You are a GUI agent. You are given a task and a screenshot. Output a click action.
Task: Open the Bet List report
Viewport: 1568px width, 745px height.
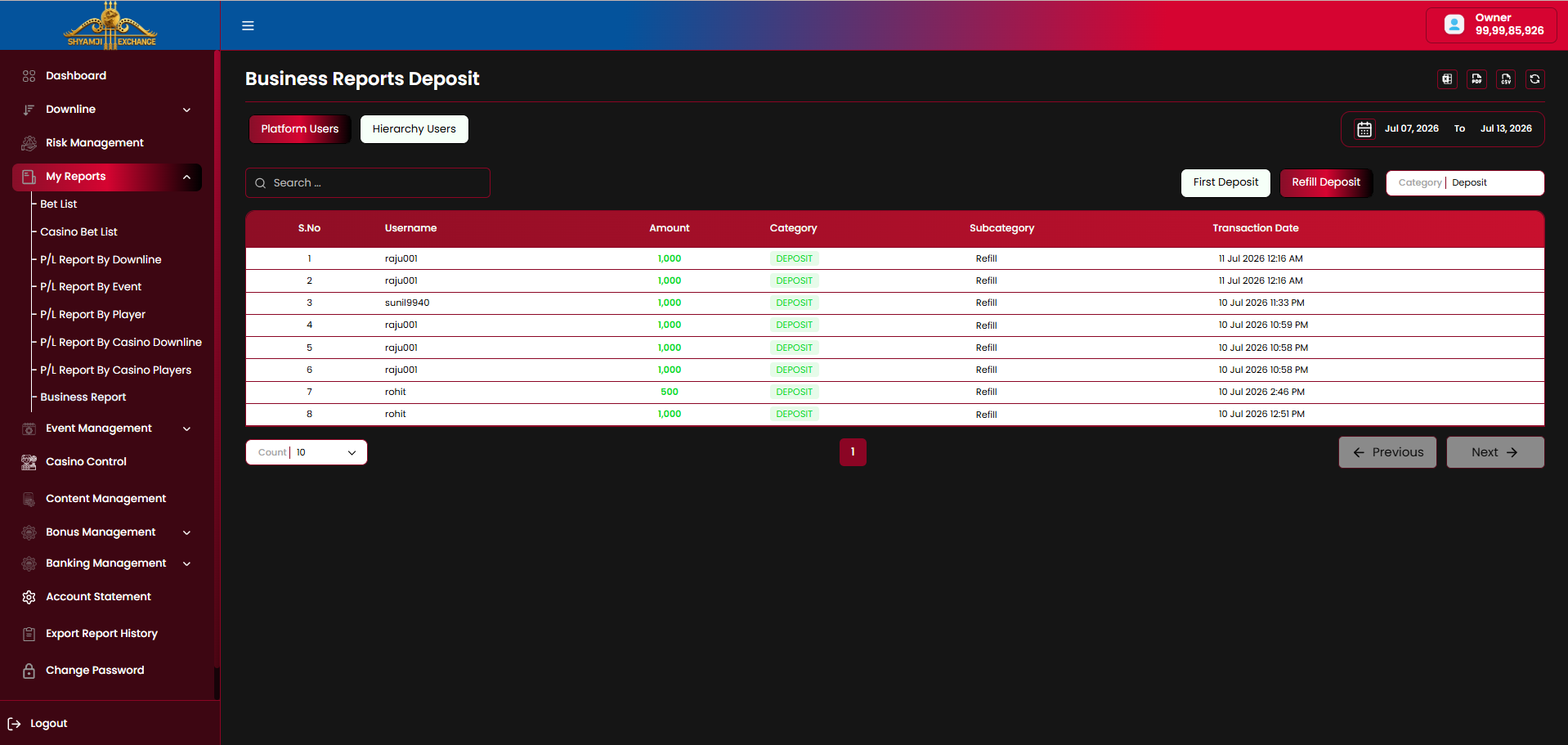[59, 204]
